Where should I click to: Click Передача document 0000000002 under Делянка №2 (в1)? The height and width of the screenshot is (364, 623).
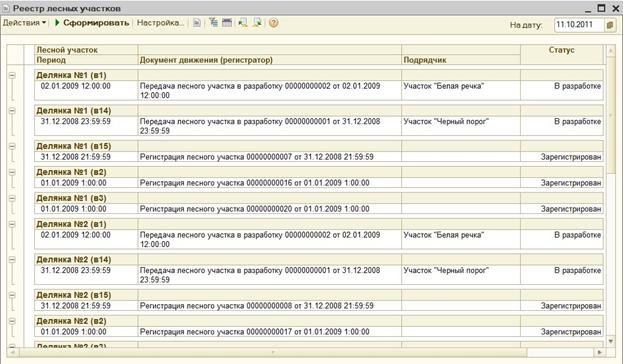tap(260, 240)
